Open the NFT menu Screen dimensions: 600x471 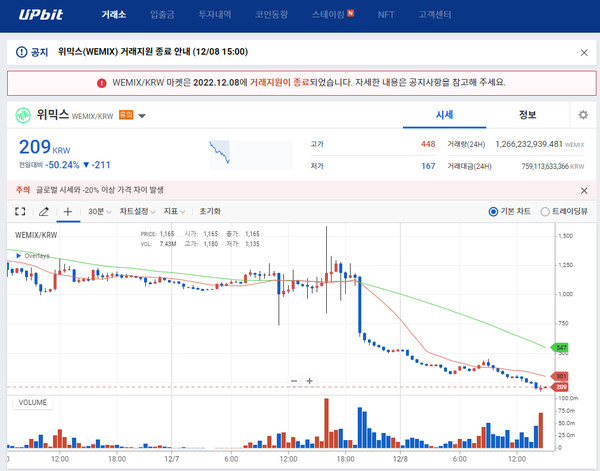click(x=386, y=15)
